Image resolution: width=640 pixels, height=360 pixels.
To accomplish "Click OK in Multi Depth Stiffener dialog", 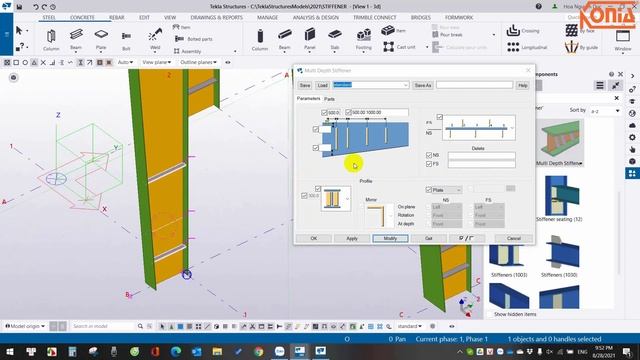I will (x=313, y=238).
